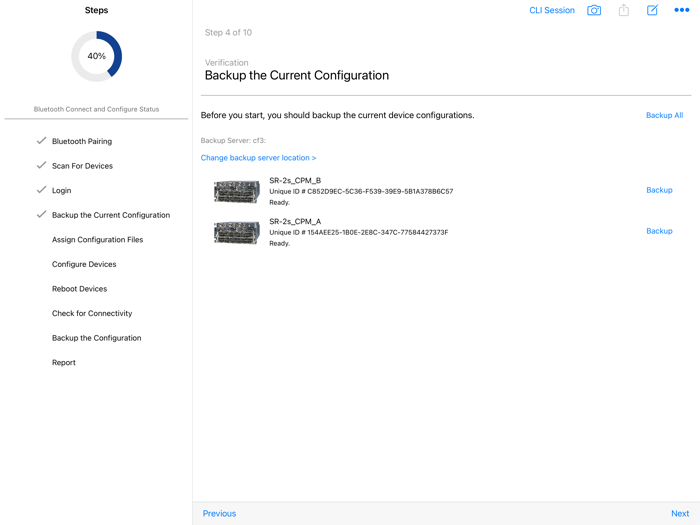Click the 40% progress ring
Viewport: 700px width, 525px height.
coord(96,56)
